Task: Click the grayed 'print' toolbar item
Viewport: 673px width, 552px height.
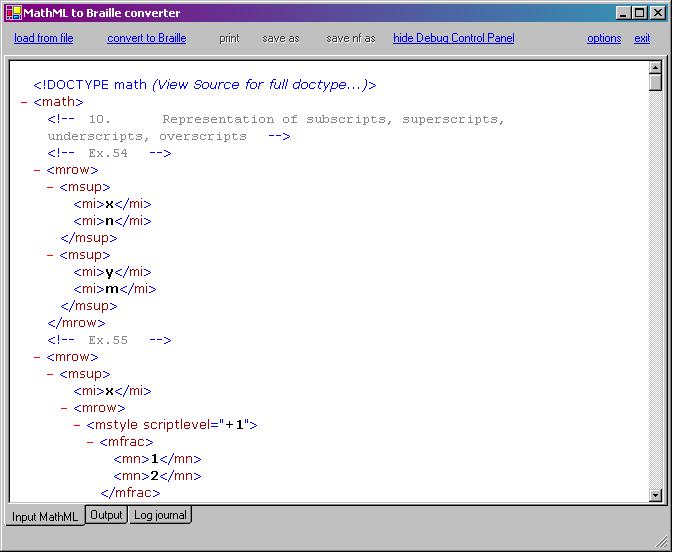Action: 229,38
